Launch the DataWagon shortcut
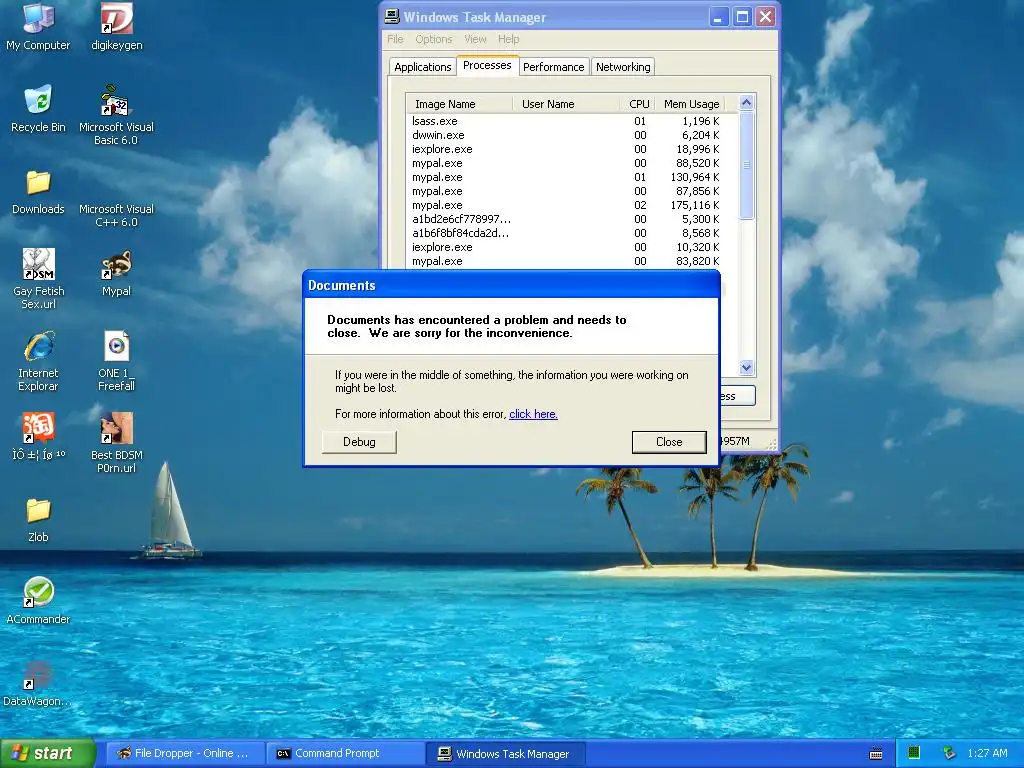 point(38,683)
